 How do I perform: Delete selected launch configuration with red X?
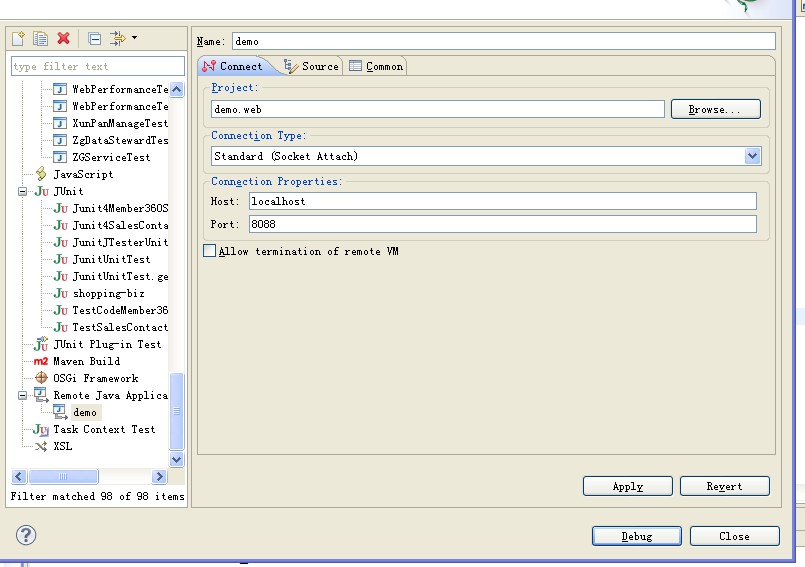pyautogui.click(x=64, y=39)
